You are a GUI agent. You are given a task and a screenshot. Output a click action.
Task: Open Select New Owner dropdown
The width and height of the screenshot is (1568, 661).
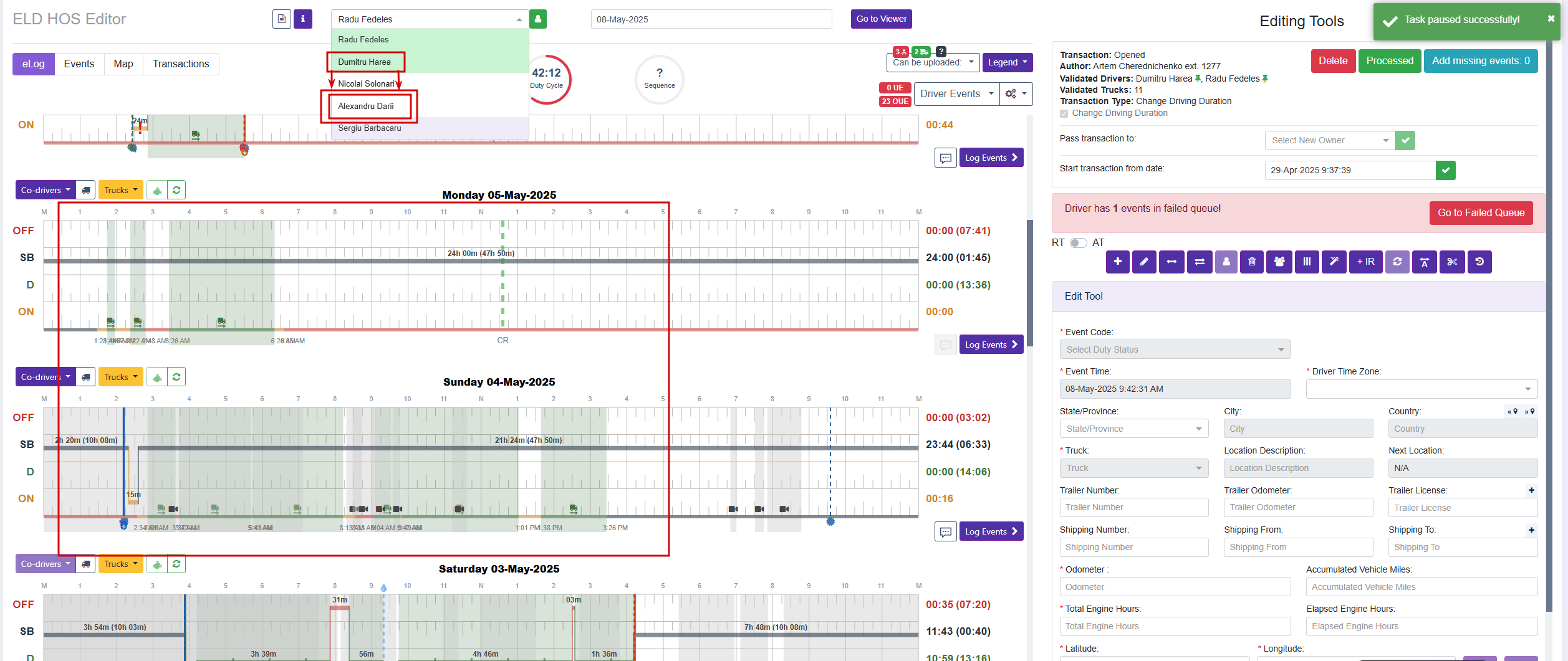tap(1330, 140)
